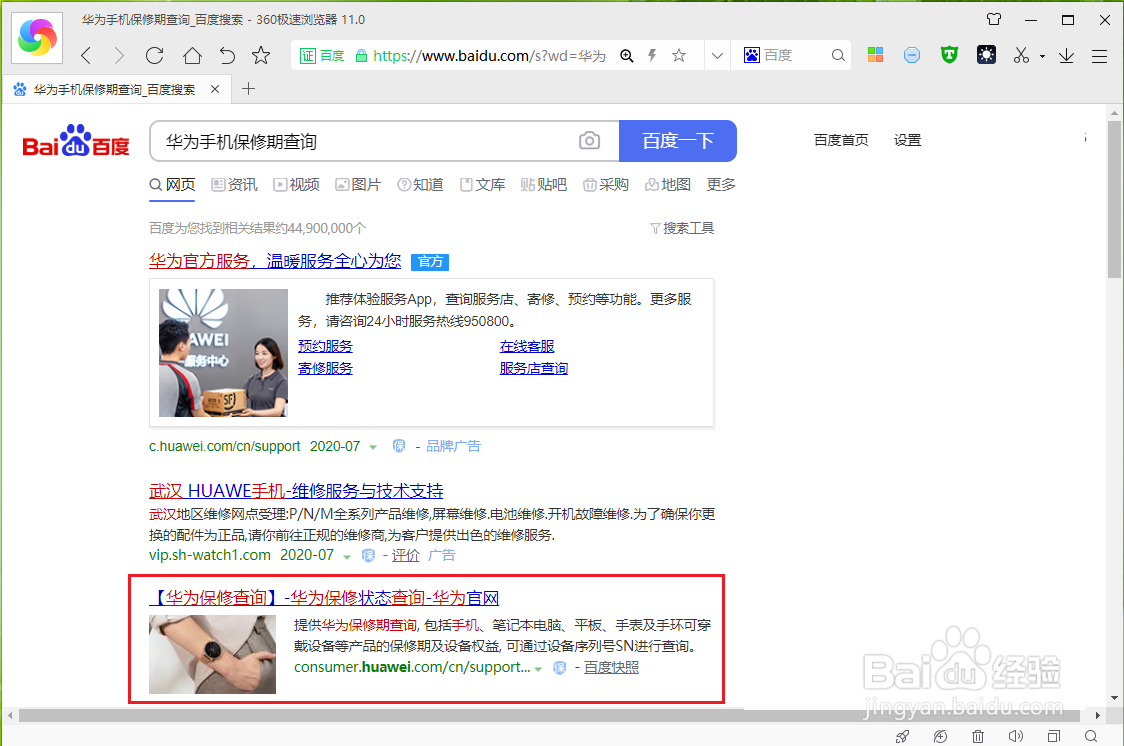The image size is (1124, 746).
Task: Open 服务店查询 link
Action: pyautogui.click(x=534, y=368)
